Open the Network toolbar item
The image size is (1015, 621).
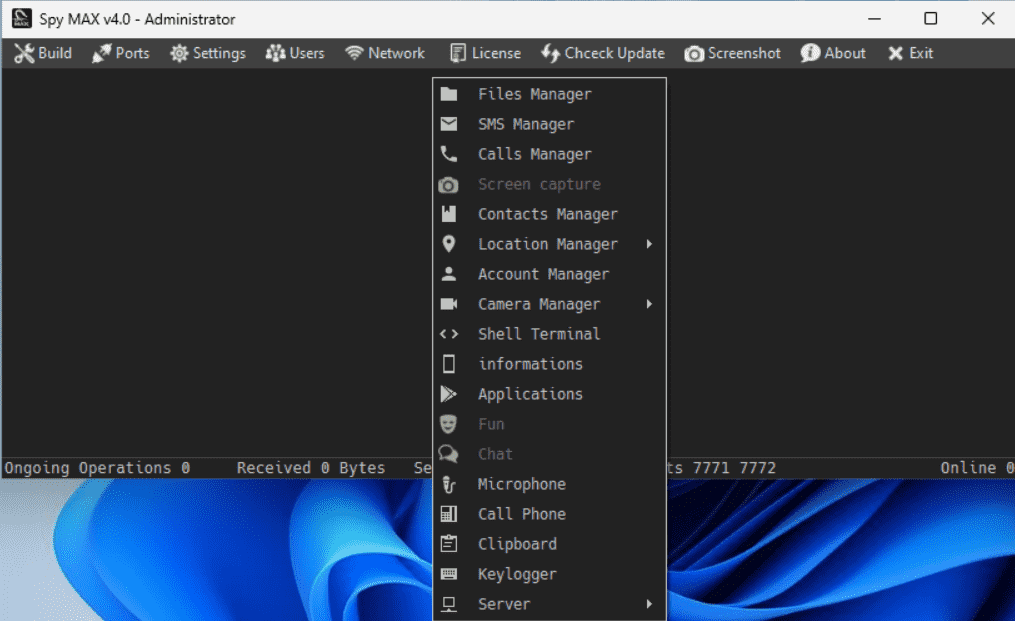[x=385, y=53]
